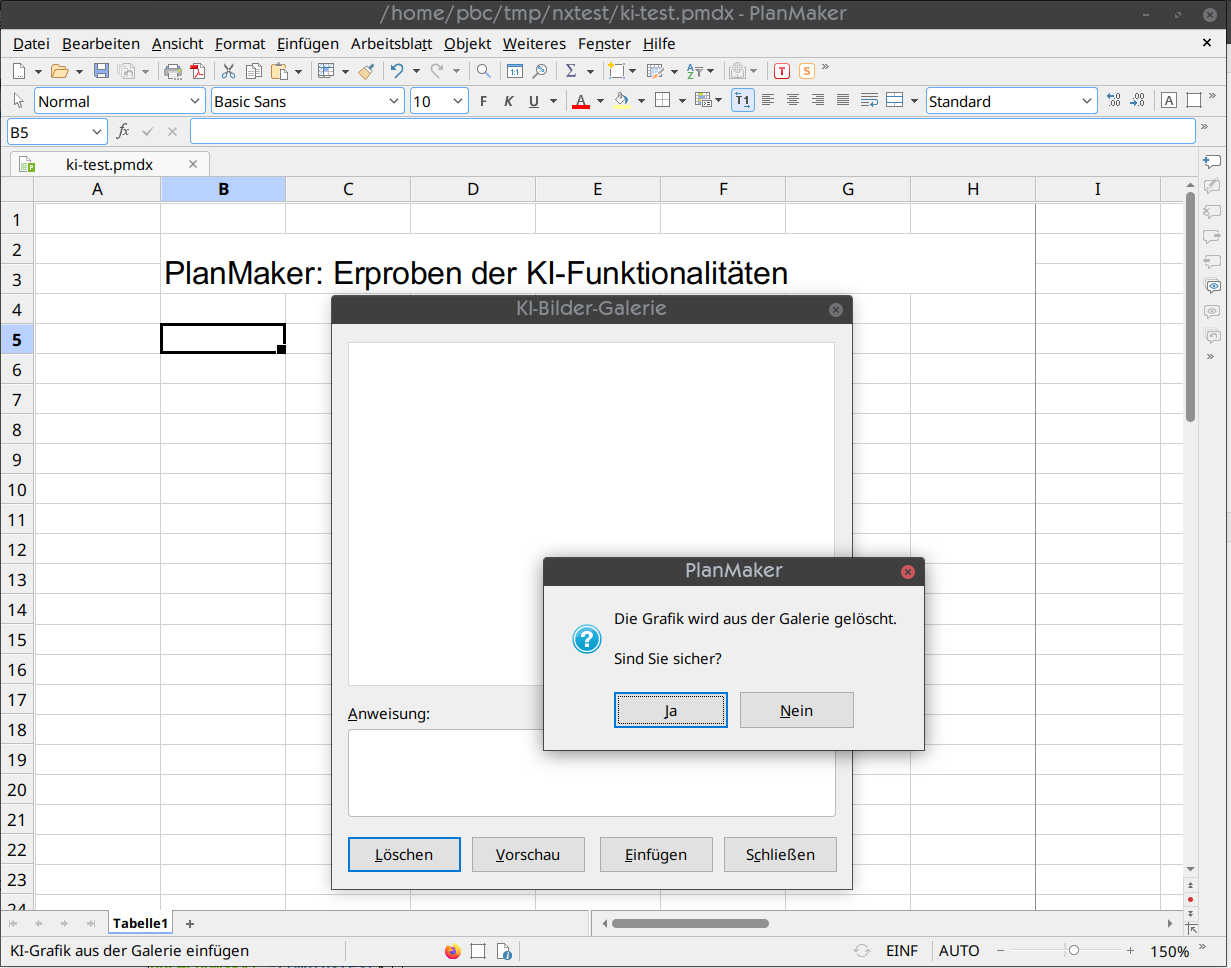Viewport: 1231px width, 968px height.
Task: Align cell text left
Action: point(768,100)
